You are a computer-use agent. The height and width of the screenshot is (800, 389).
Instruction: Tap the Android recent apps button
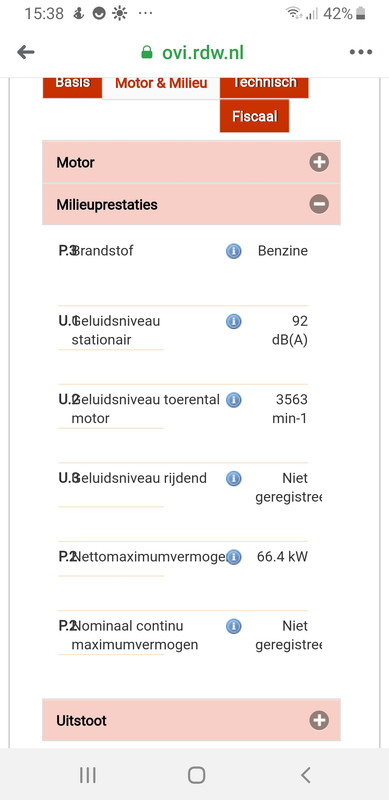coord(88,775)
